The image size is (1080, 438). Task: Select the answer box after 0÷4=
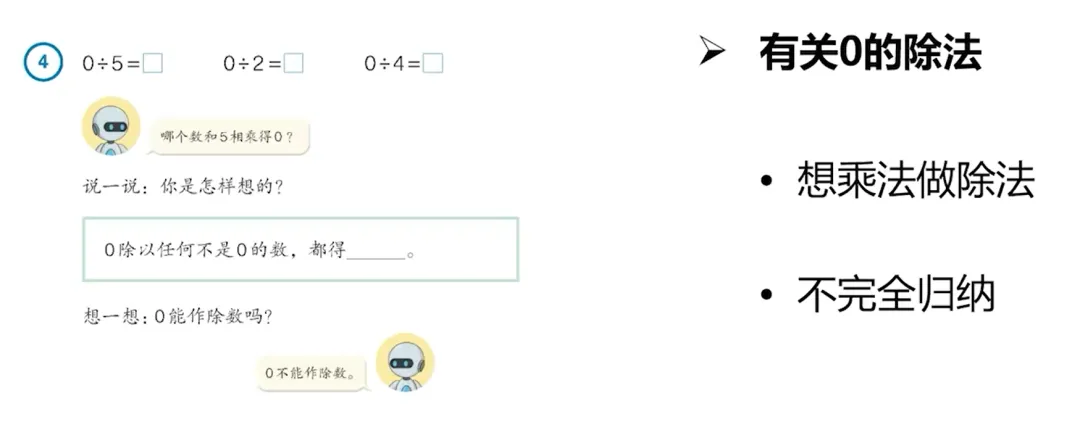pyautogui.click(x=433, y=63)
